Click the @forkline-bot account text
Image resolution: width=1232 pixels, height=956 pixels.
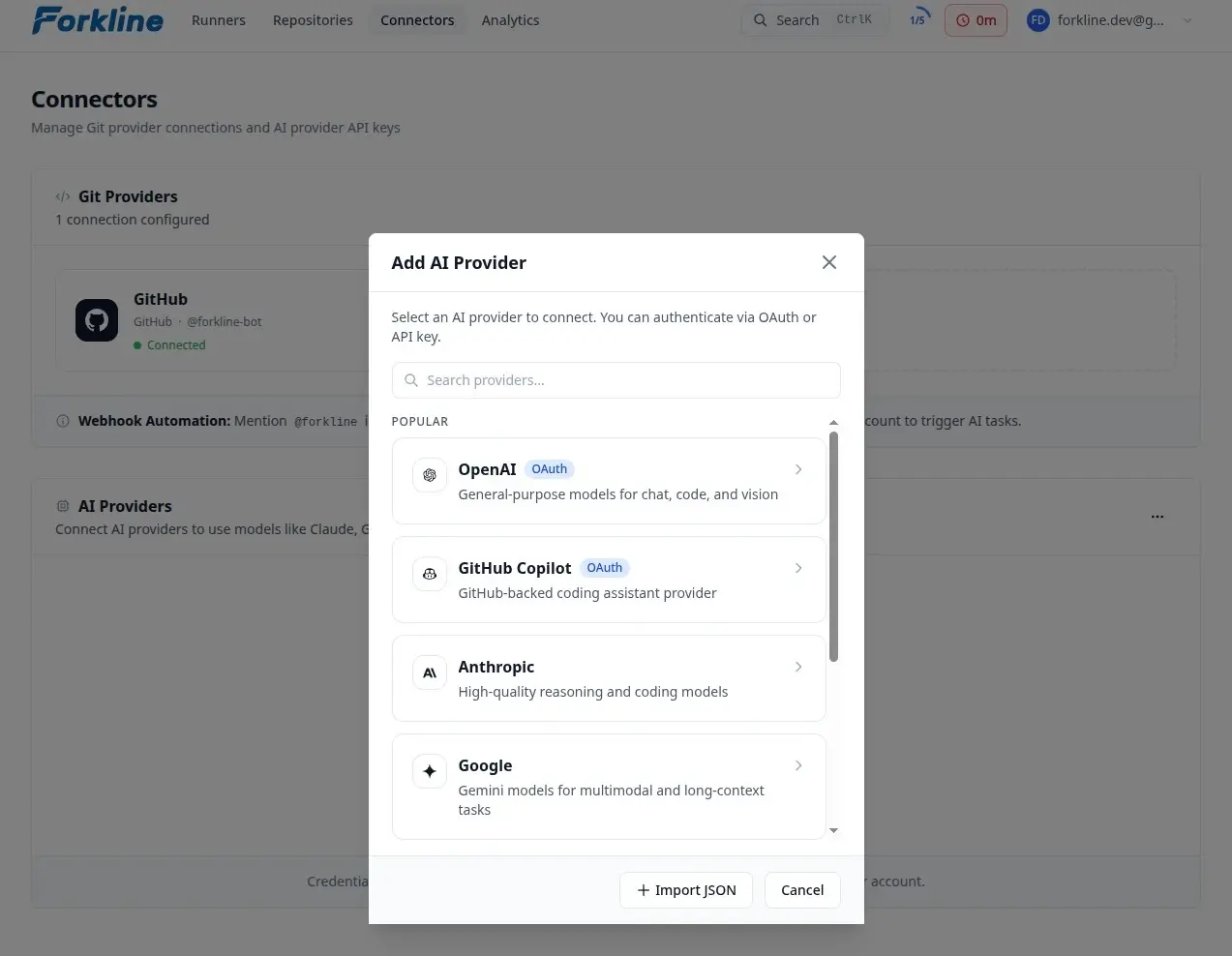[x=225, y=321]
